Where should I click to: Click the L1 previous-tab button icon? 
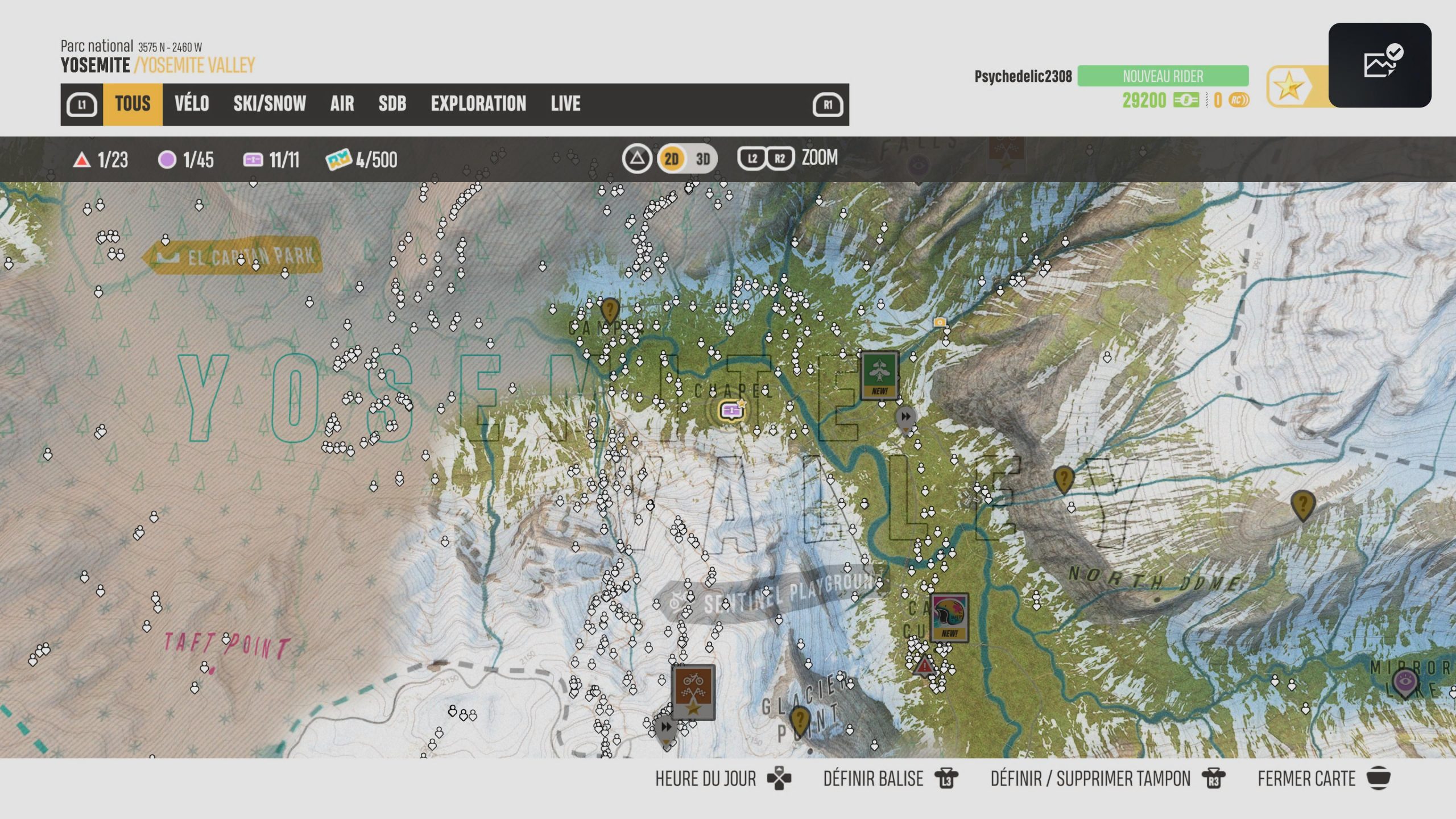[x=82, y=105]
